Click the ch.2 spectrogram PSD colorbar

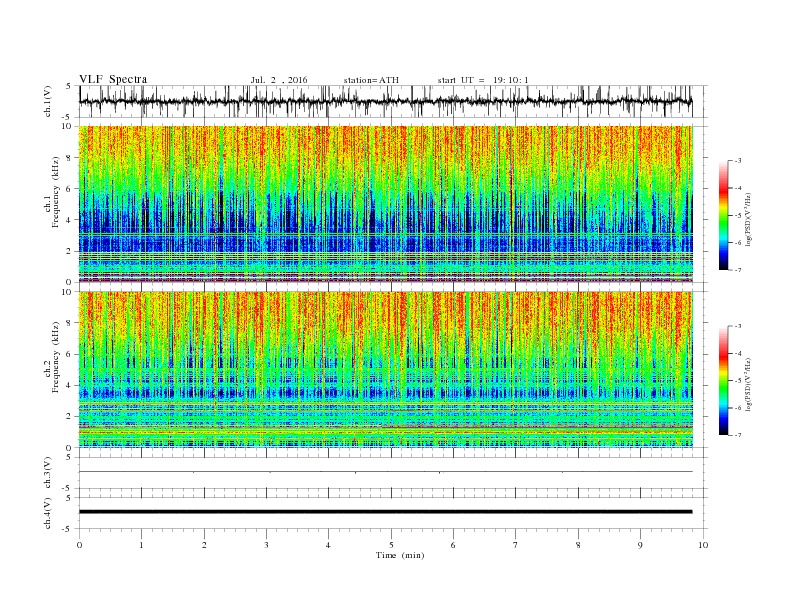pyautogui.click(x=723, y=381)
